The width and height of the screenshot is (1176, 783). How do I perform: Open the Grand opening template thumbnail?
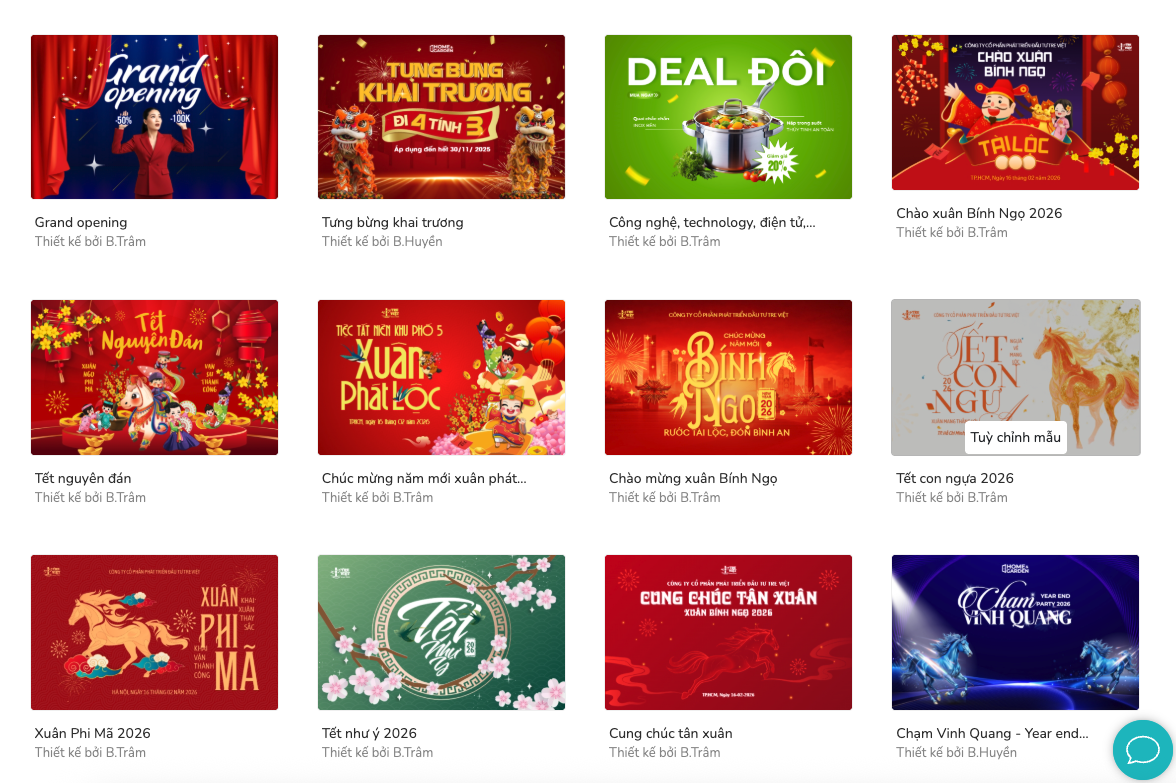tap(154, 117)
